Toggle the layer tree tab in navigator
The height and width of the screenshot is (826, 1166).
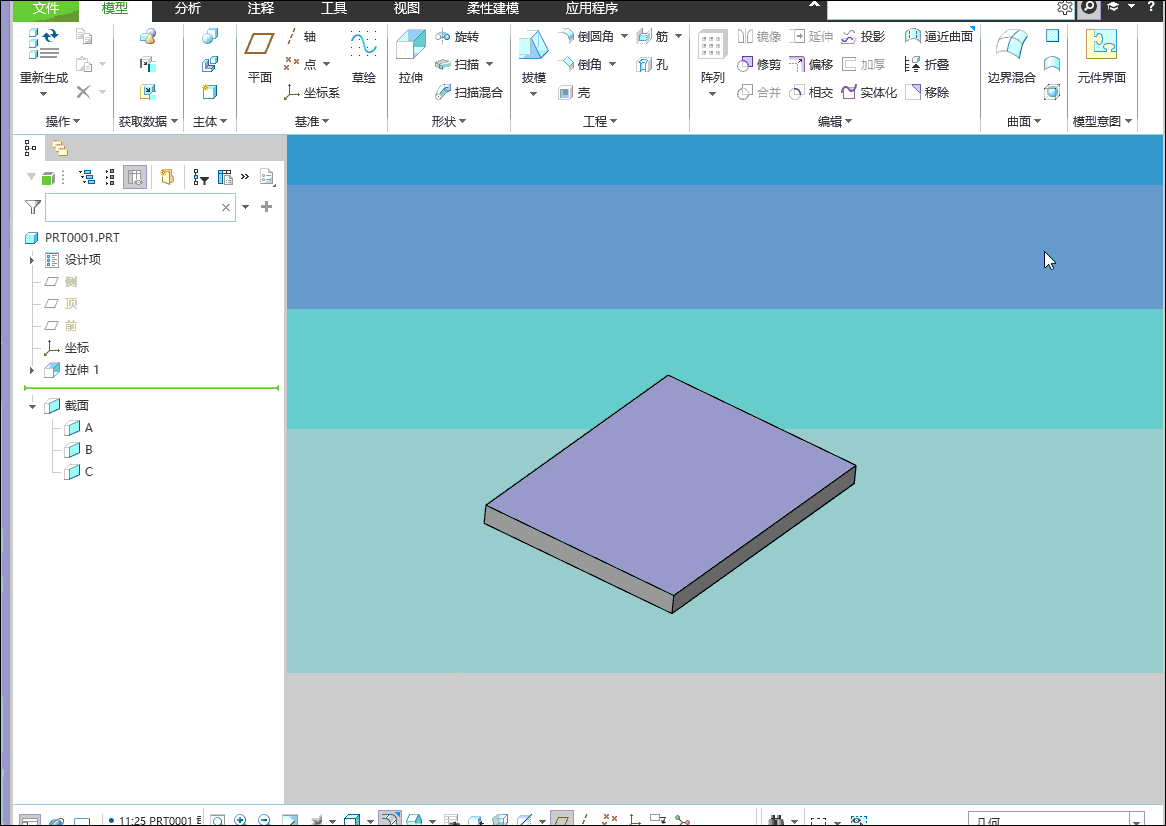click(60, 148)
